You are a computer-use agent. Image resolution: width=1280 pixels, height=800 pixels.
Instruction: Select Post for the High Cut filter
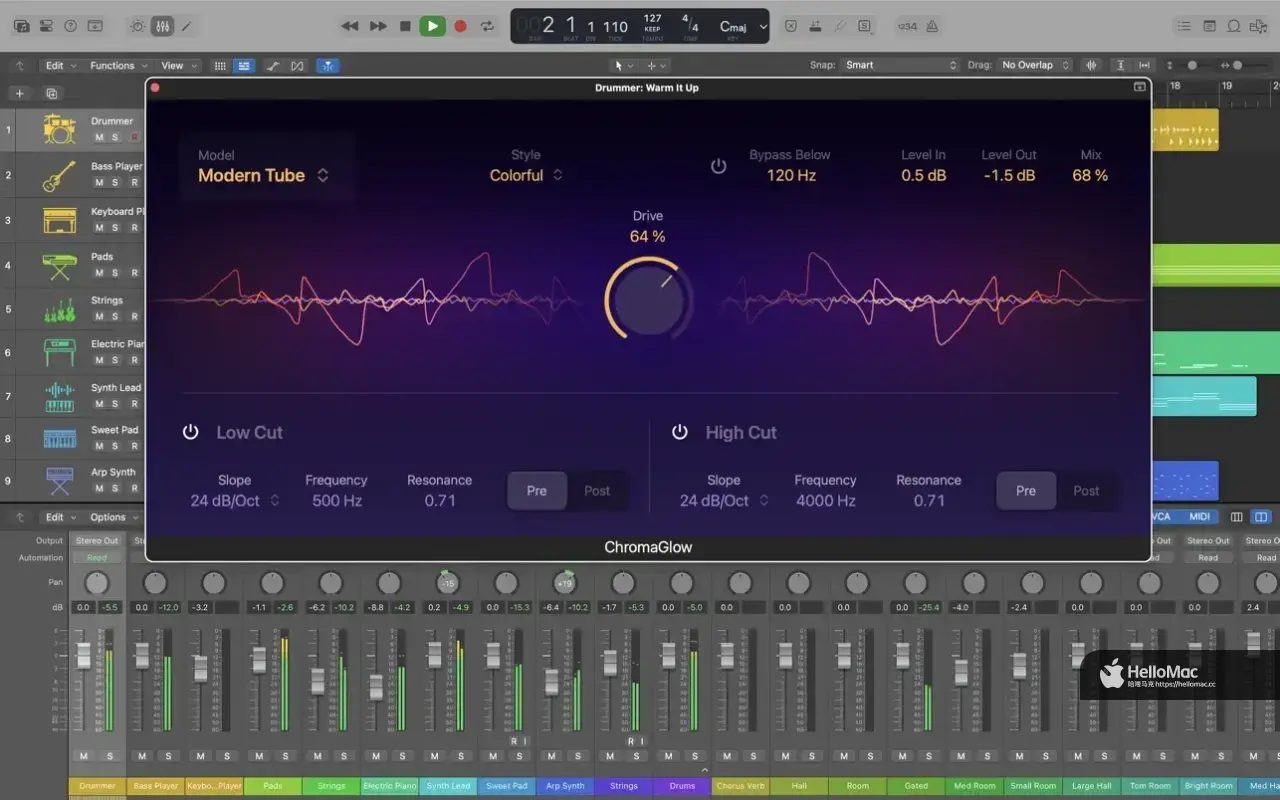tap(1086, 491)
